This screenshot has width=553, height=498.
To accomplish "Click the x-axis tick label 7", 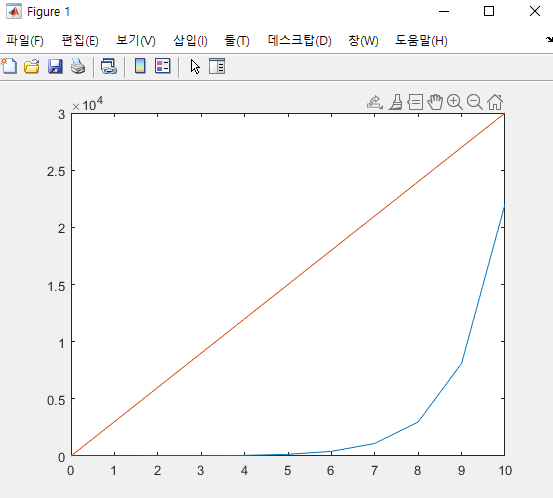I will point(374,470).
